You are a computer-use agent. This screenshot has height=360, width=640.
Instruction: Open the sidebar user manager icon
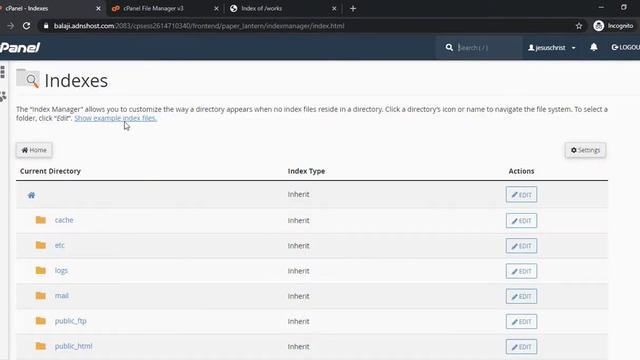click(x=3, y=97)
